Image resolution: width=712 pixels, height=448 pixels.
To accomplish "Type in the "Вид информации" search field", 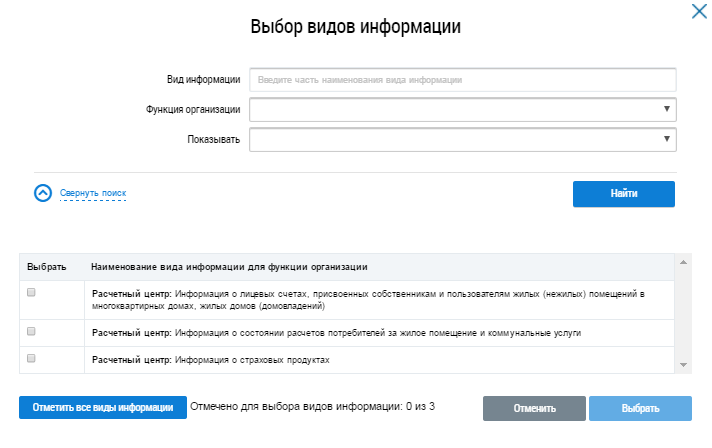I will [463, 80].
